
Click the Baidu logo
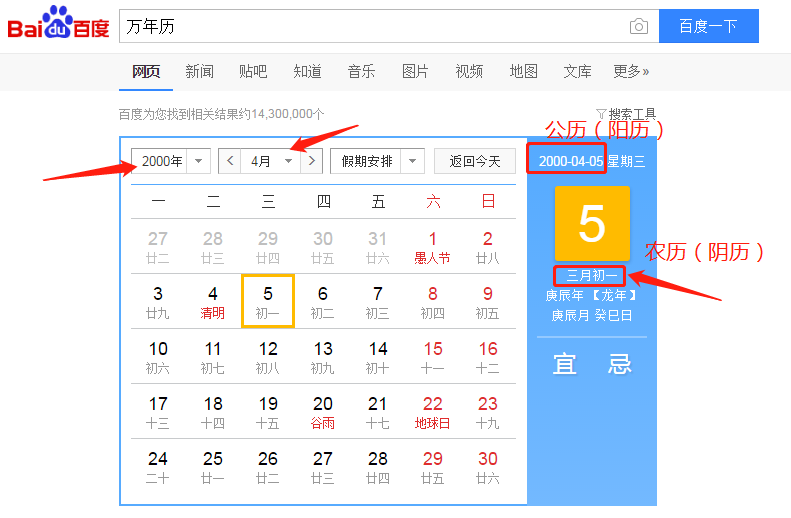[58, 23]
